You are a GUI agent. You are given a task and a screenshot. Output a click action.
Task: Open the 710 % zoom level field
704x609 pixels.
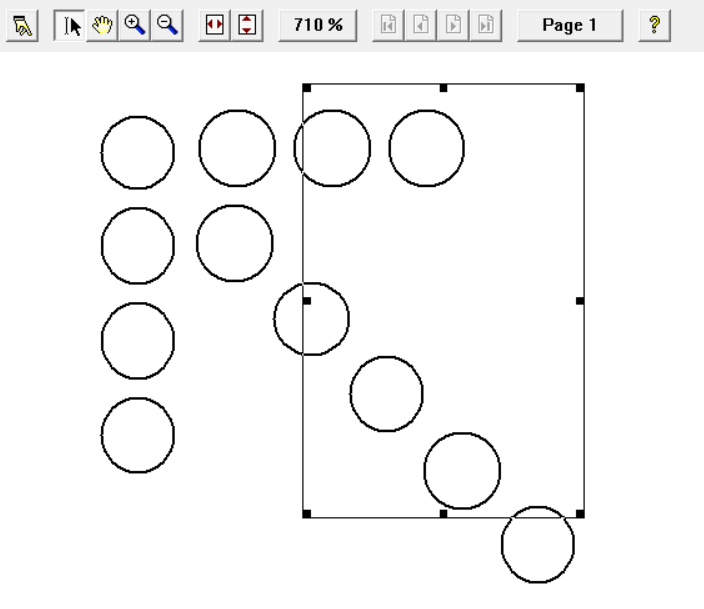[x=318, y=25]
